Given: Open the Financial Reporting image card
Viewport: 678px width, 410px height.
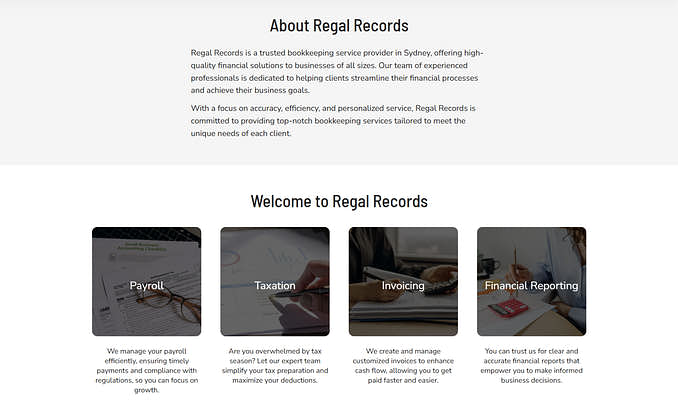Looking at the screenshot, I should [532, 282].
